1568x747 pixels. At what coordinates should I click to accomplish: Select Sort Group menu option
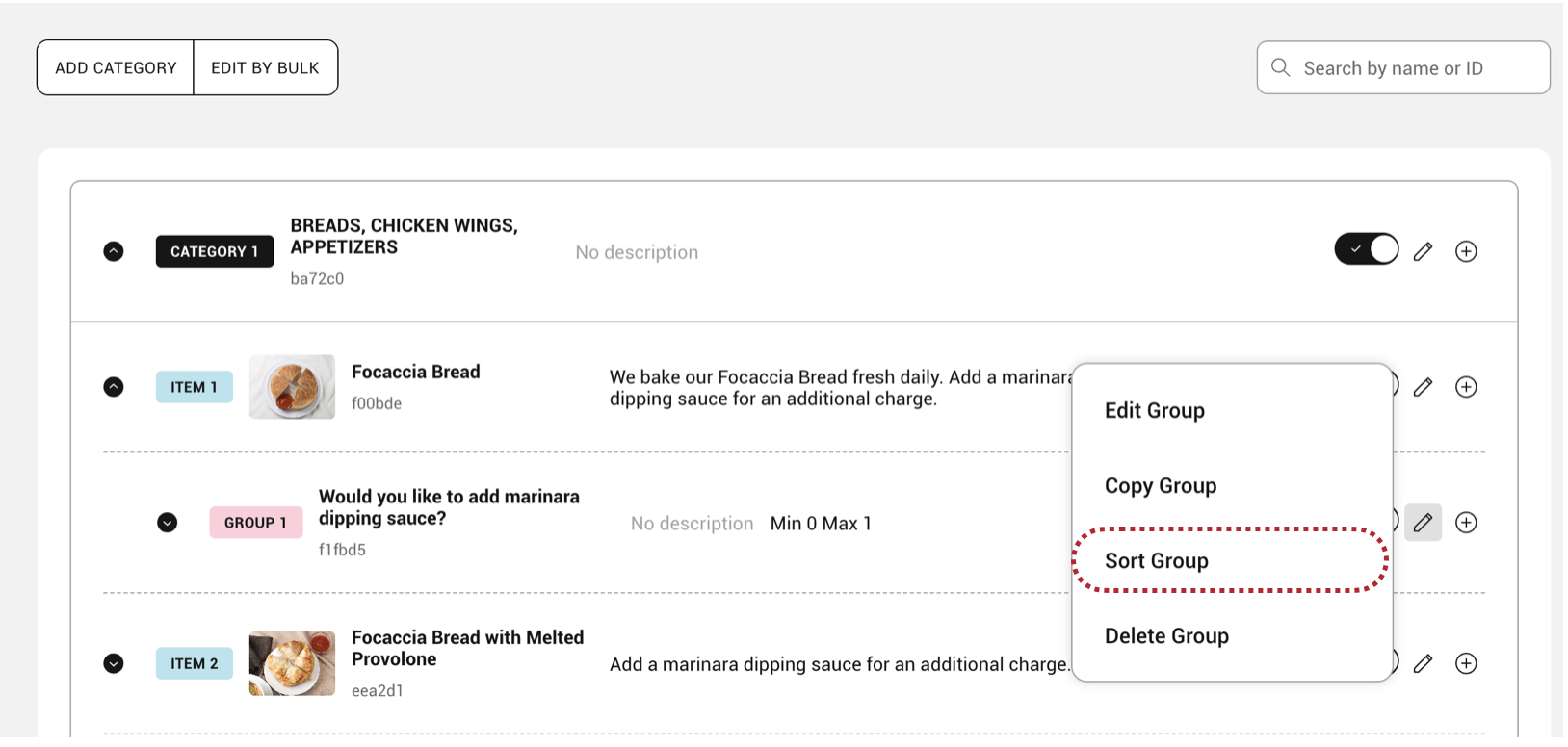pos(1156,560)
